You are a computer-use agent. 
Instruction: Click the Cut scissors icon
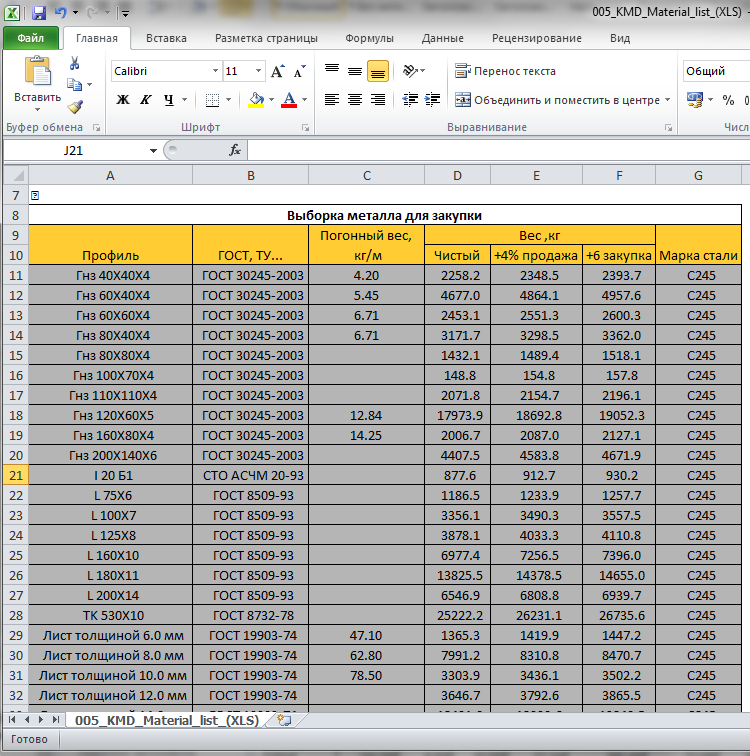[75, 63]
